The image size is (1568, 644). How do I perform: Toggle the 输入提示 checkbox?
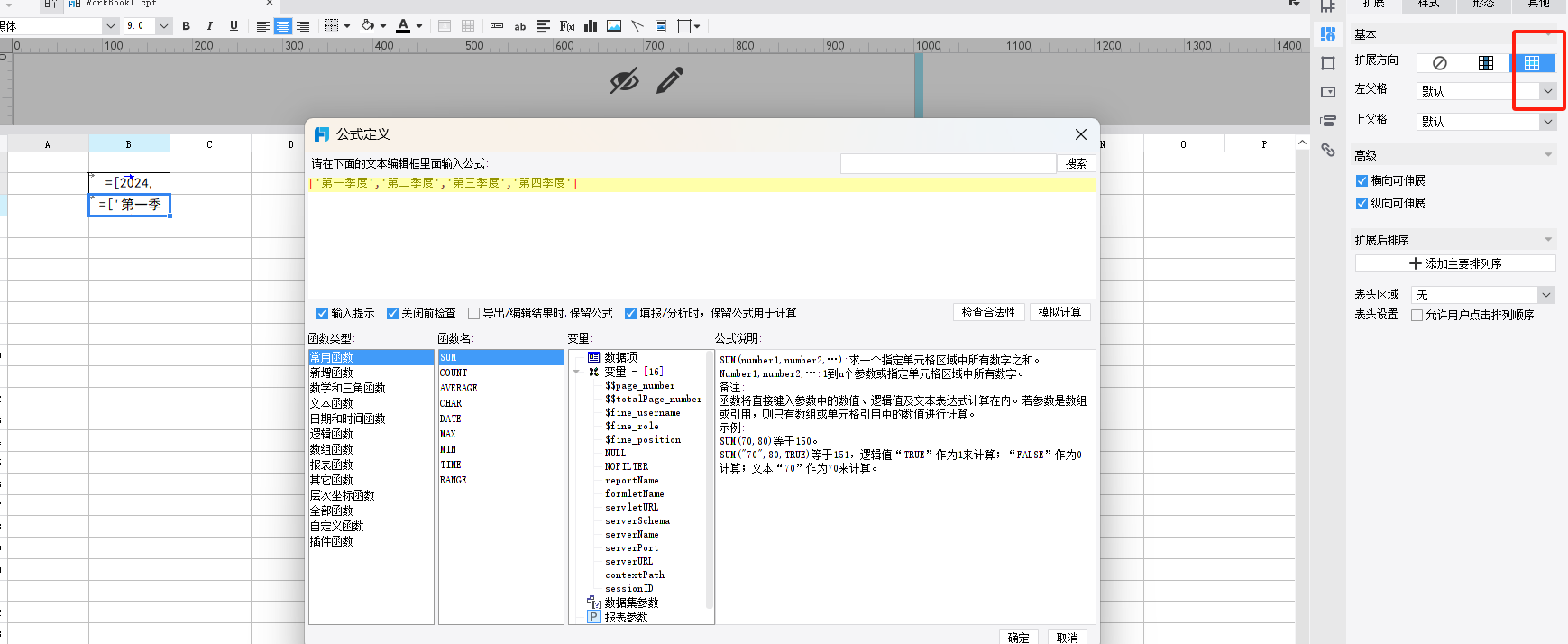click(322, 313)
